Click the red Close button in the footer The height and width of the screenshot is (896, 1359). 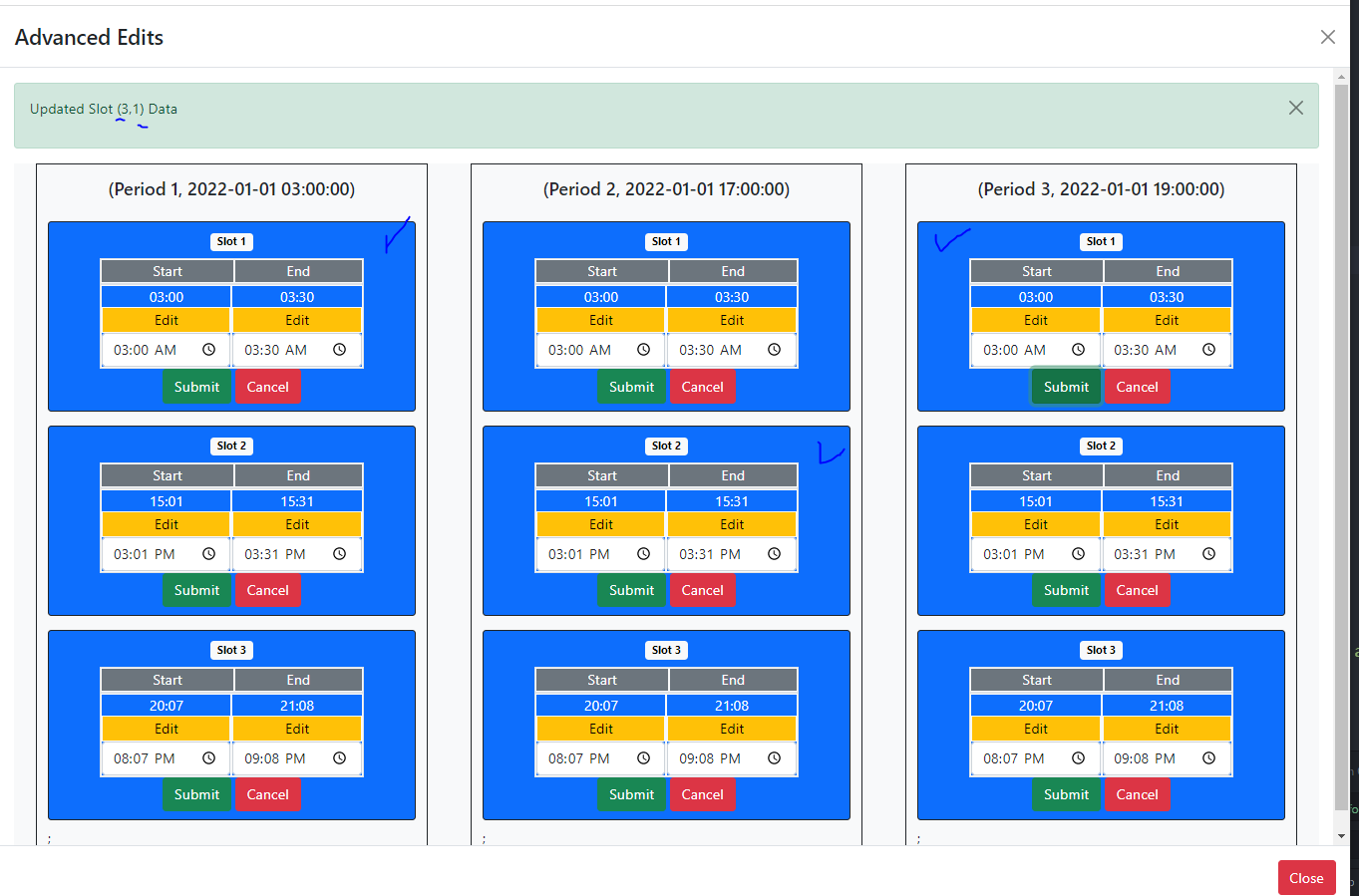pyautogui.click(x=1306, y=878)
